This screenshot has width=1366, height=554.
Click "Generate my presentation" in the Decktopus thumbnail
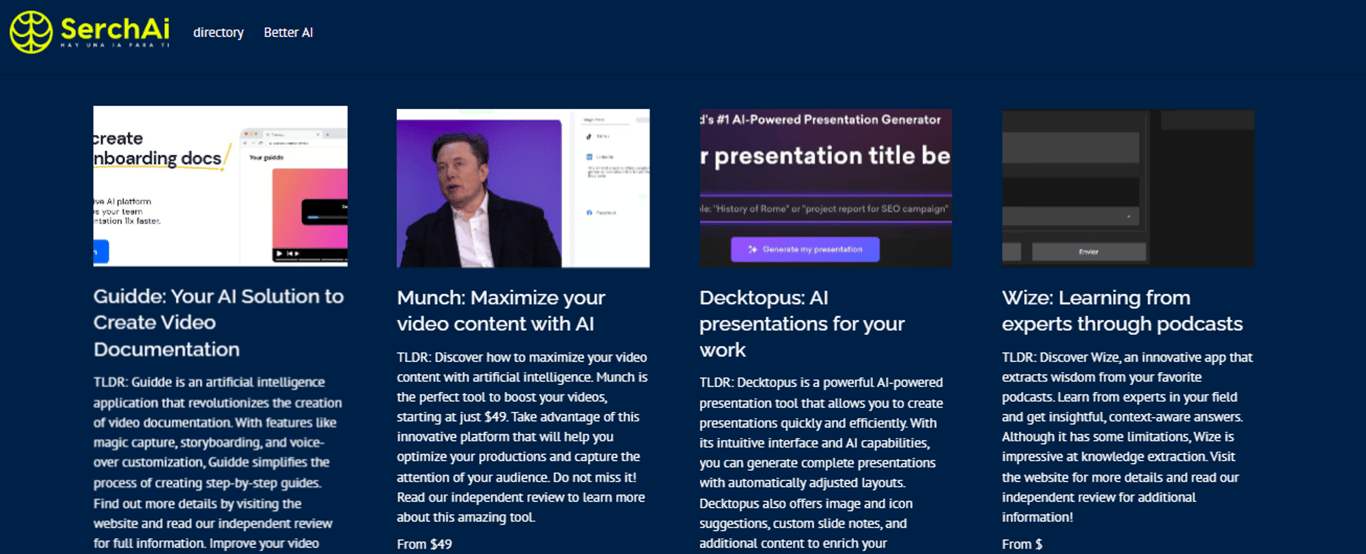point(805,249)
